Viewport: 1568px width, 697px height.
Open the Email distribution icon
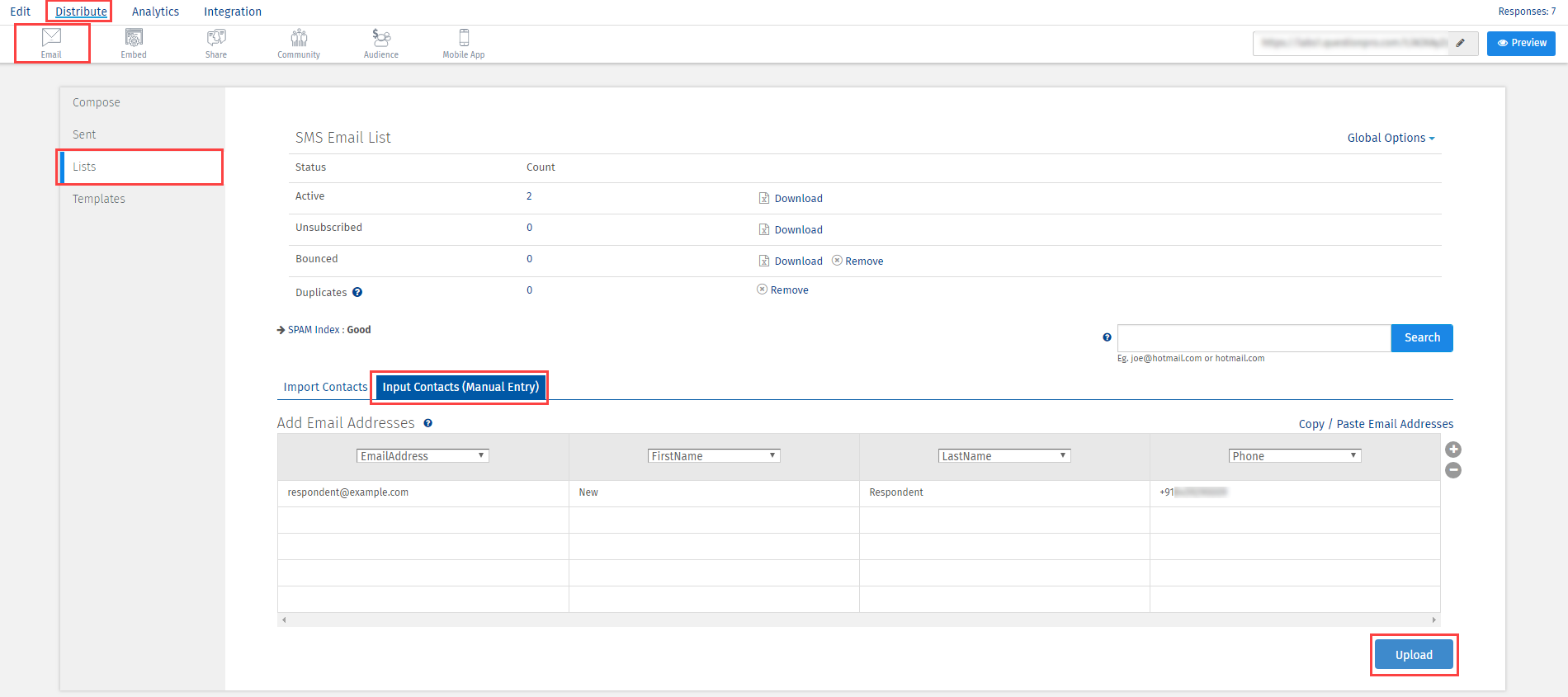[51, 43]
